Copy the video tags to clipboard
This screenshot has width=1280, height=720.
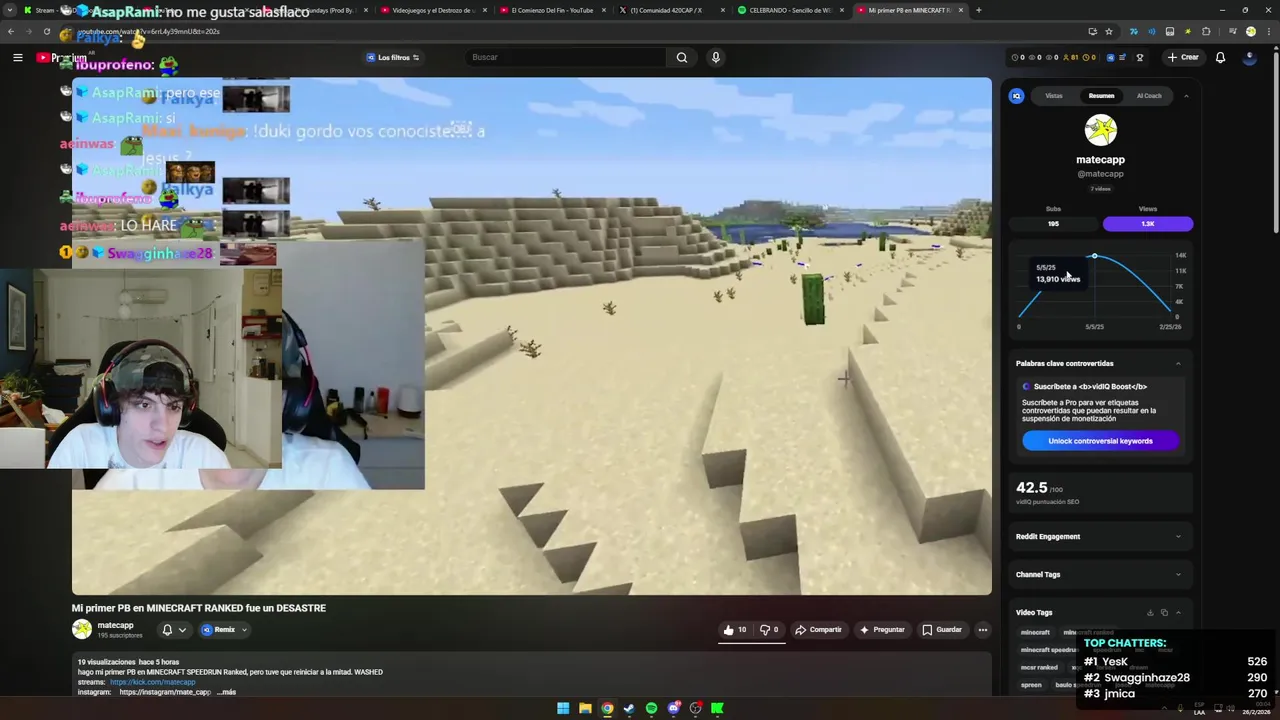(x=1164, y=612)
